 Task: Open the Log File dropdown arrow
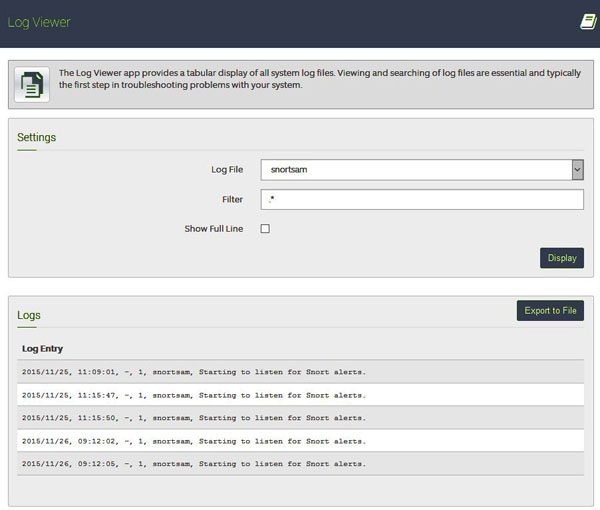pos(577,169)
